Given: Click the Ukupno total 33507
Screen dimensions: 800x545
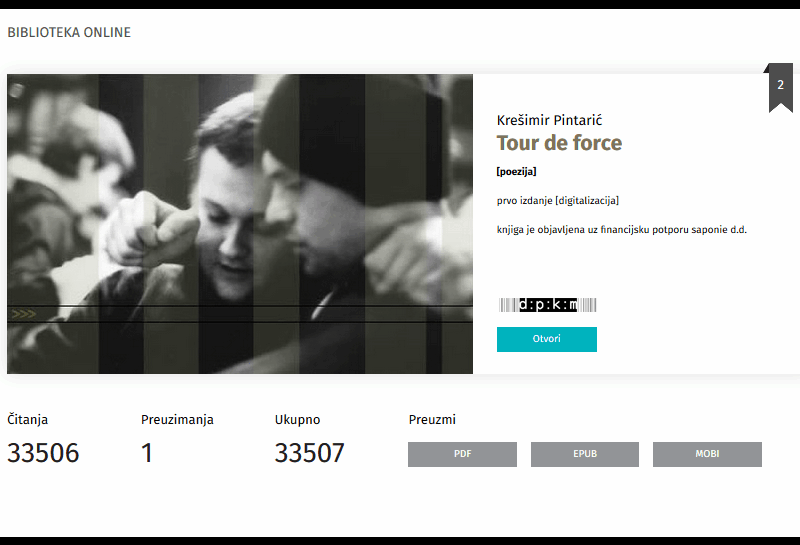Looking at the screenshot, I should pos(309,453).
